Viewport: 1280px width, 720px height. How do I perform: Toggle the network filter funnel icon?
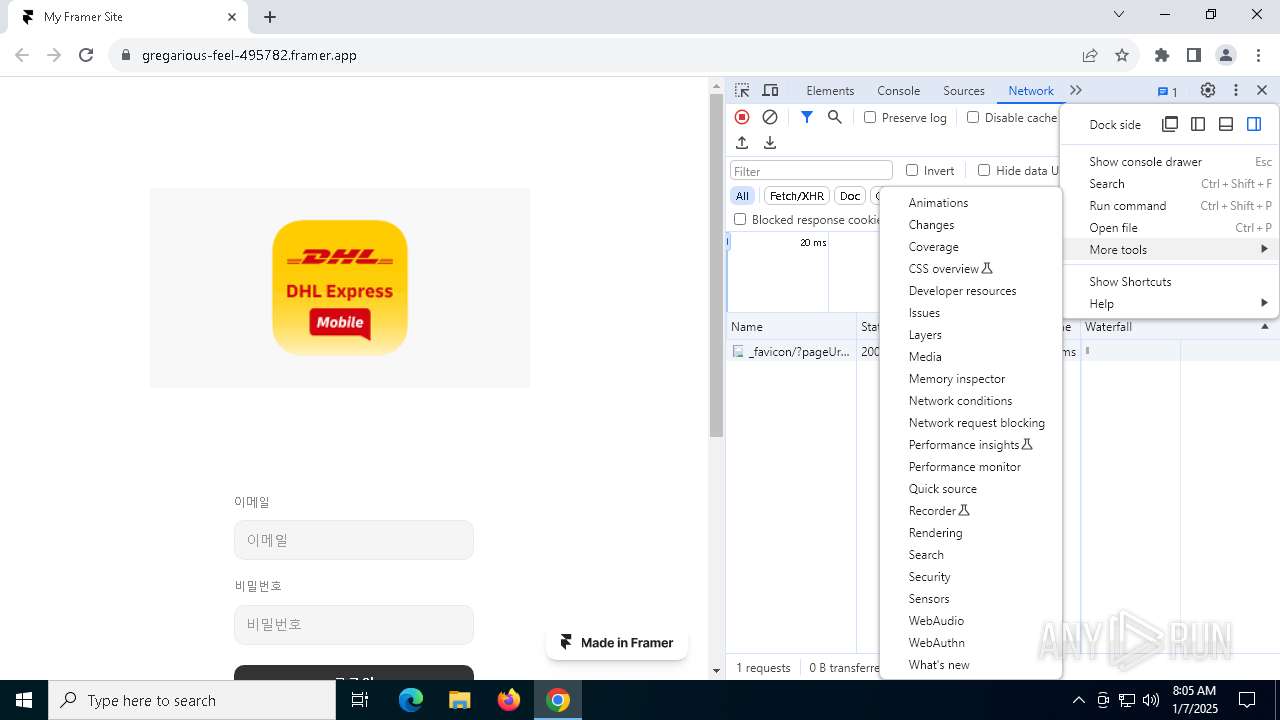pyautogui.click(x=807, y=117)
